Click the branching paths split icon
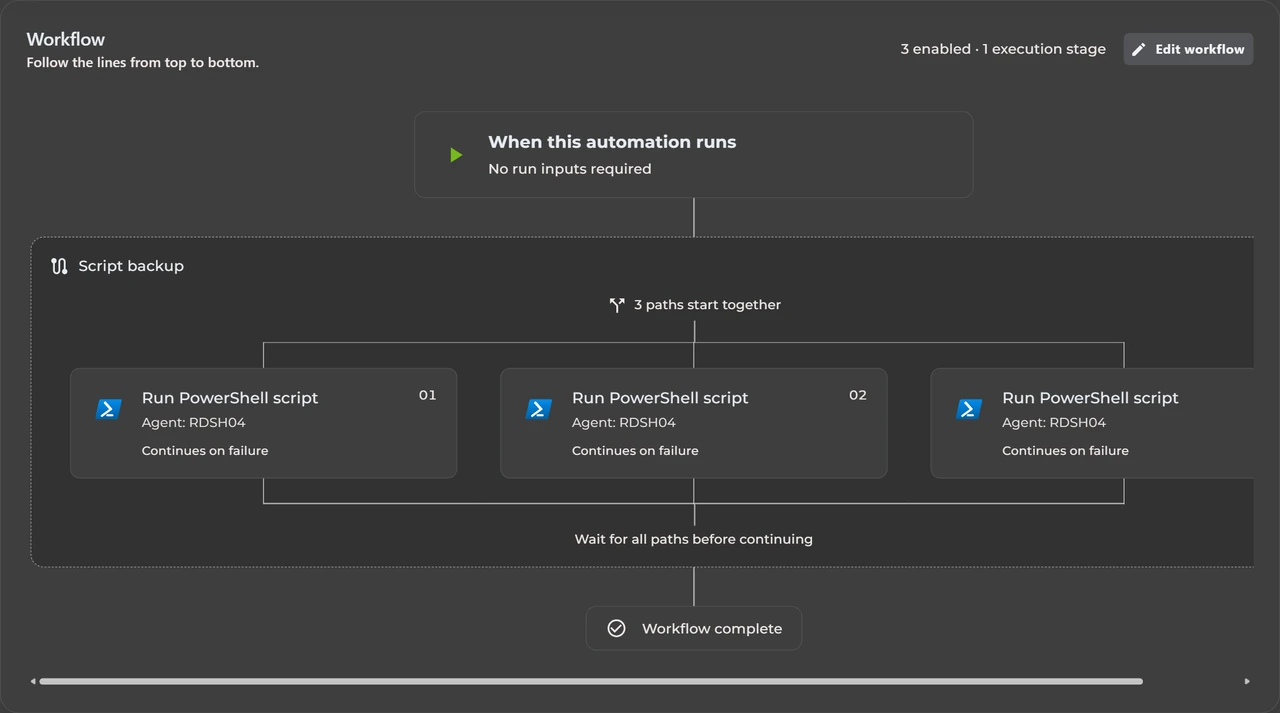Screen dimensions: 1280x713 point(617,305)
